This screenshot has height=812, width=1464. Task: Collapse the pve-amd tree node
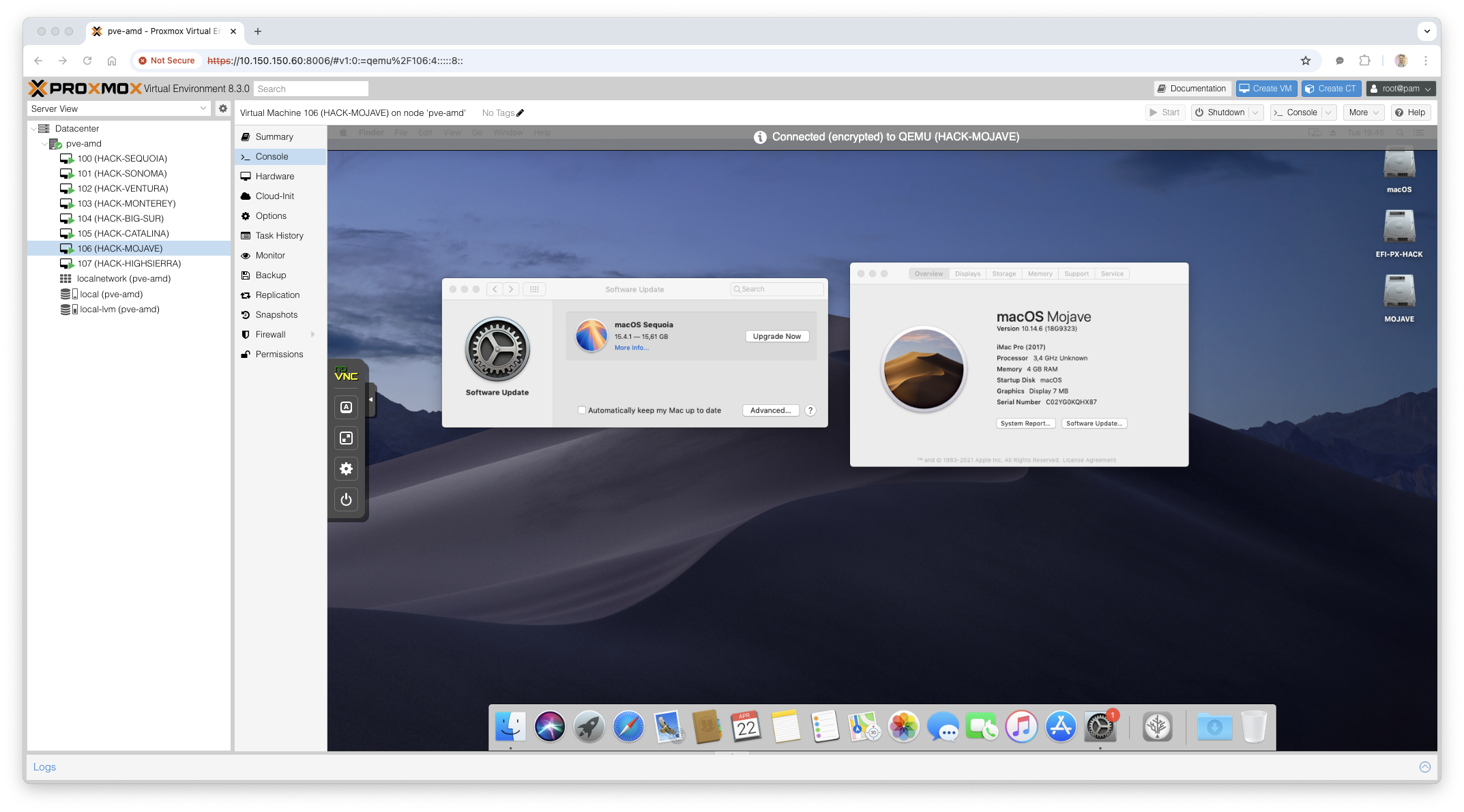click(45, 144)
